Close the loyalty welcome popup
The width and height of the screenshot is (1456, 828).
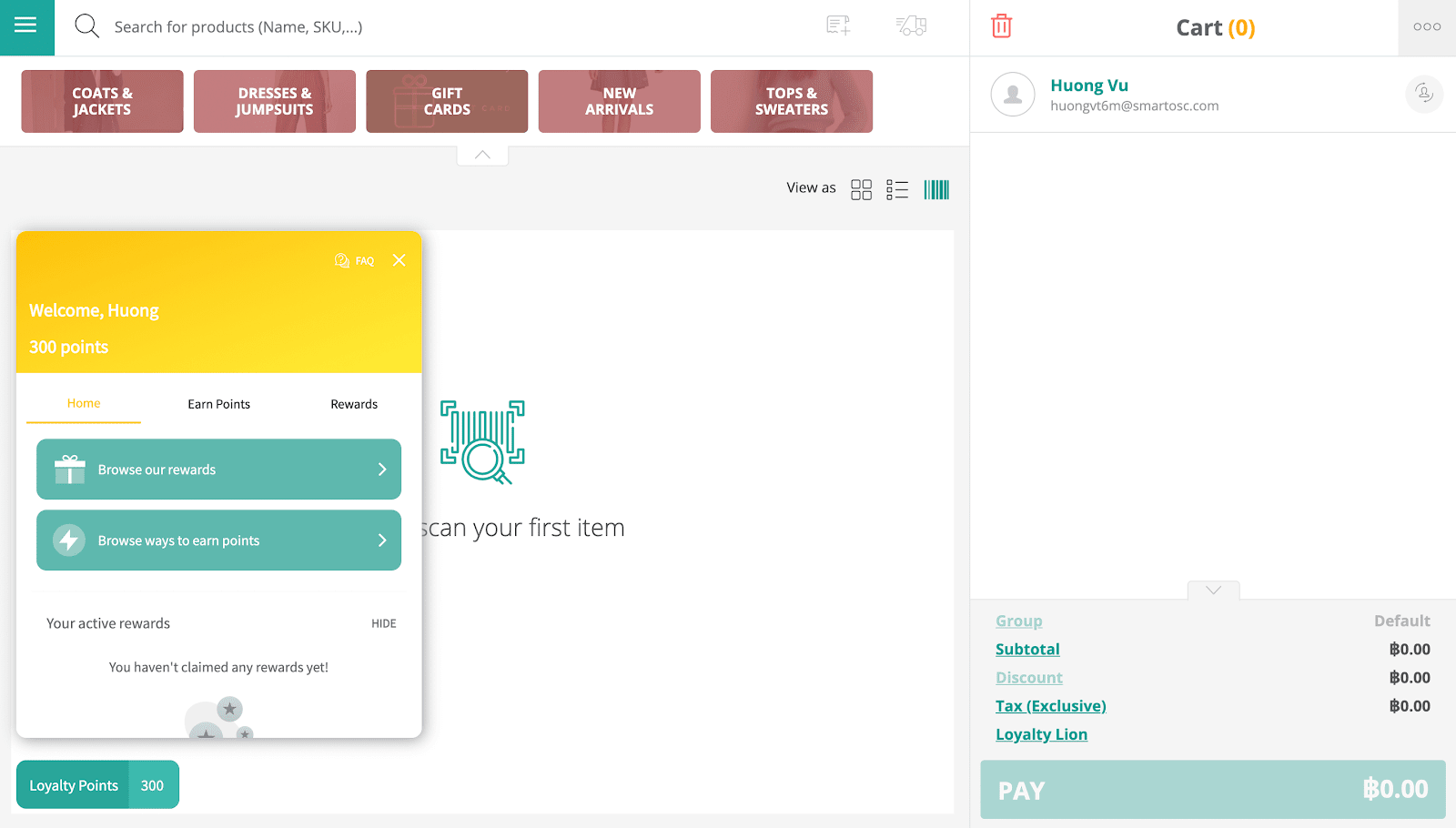tap(399, 261)
